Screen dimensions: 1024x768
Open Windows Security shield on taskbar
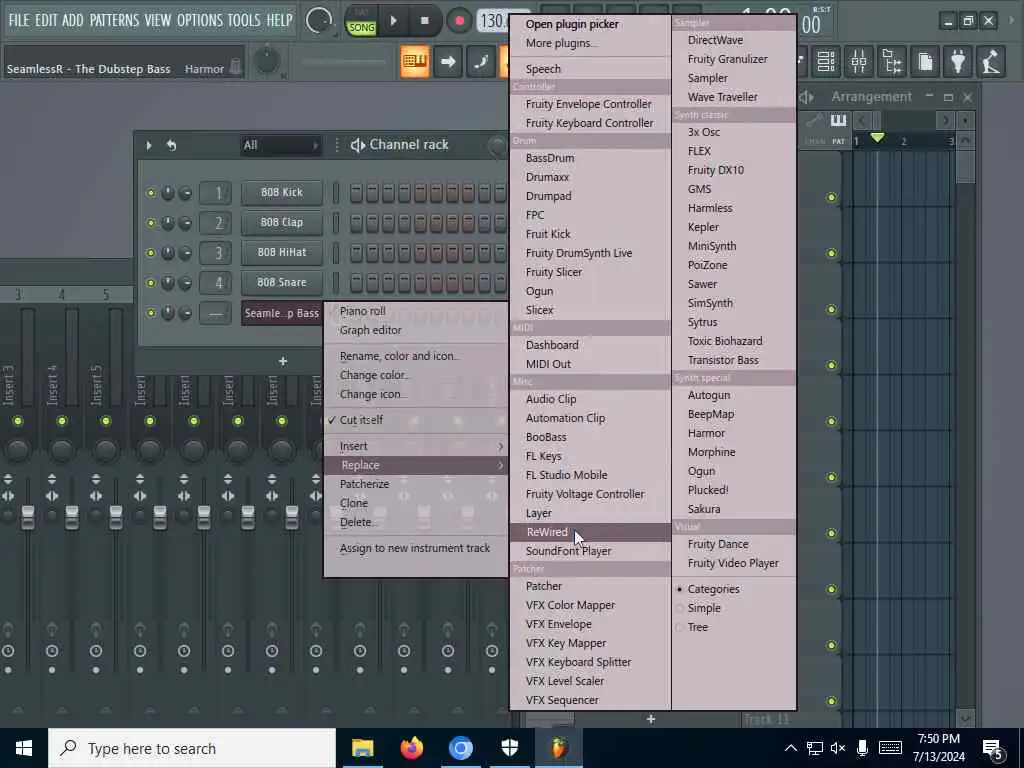coord(509,748)
